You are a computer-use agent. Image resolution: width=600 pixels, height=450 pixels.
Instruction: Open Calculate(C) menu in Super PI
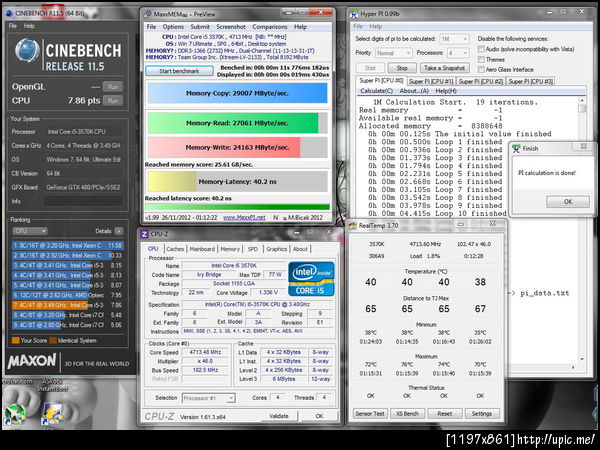pyautogui.click(x=377, y=91)
